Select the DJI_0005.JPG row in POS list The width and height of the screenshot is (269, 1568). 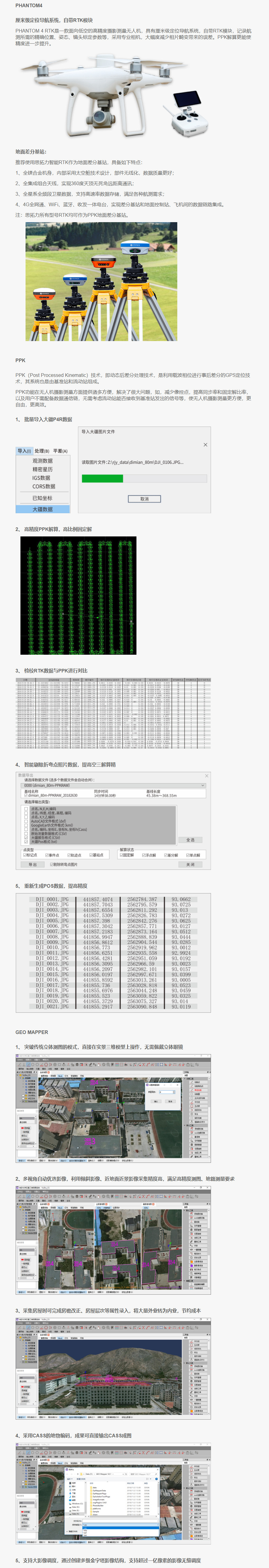tap(113, 921)
